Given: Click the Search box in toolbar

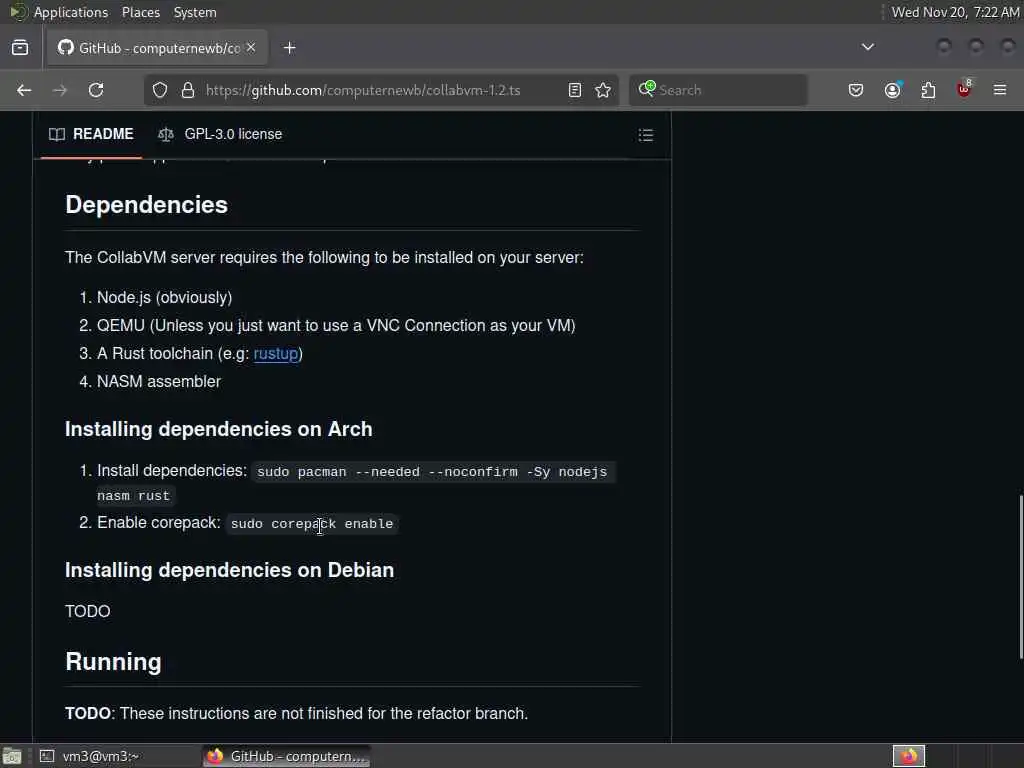Looking at the screenshot, I should (x=718, y=90).
